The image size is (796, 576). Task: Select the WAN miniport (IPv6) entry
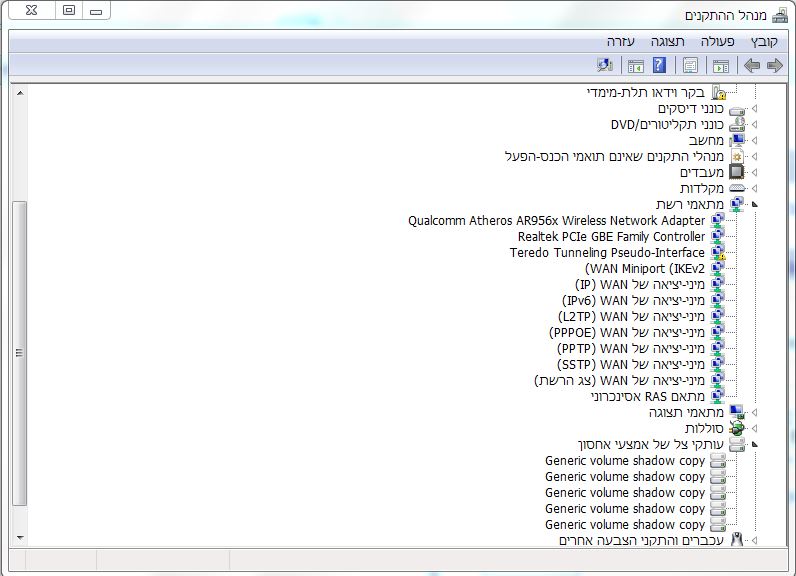[634, 300]
